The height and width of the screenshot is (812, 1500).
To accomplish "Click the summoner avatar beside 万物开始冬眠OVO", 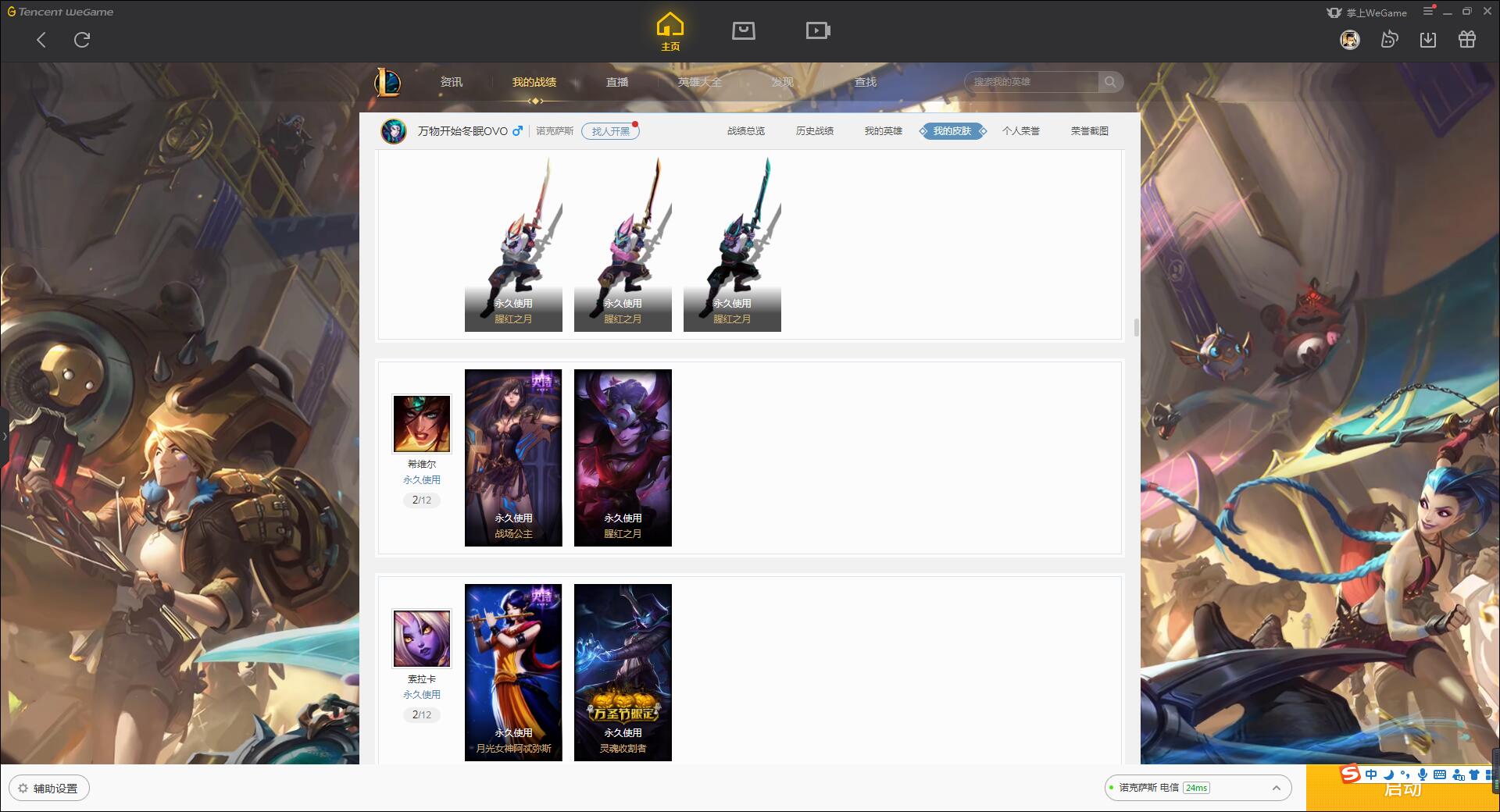I will pos(394,131).
